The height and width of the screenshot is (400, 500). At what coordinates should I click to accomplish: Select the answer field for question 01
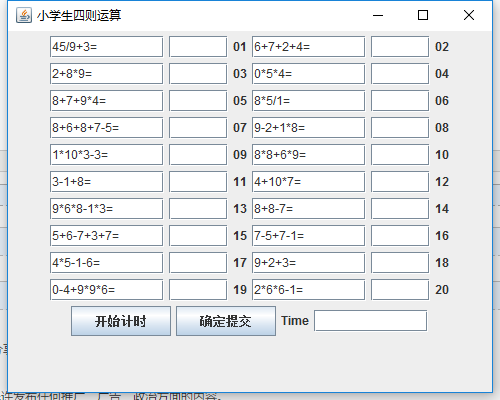(198, 47)
